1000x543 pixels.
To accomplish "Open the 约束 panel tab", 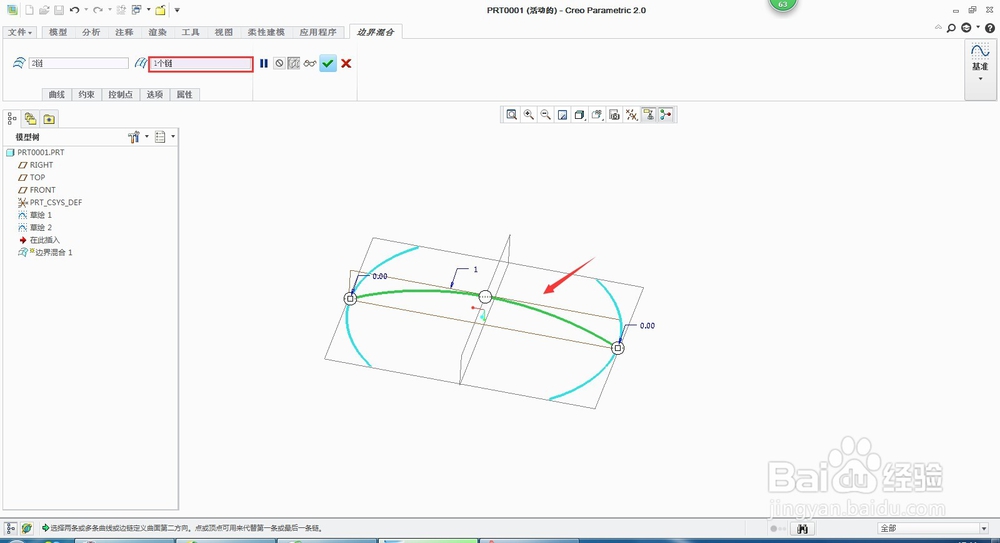I will pos(87,94).
